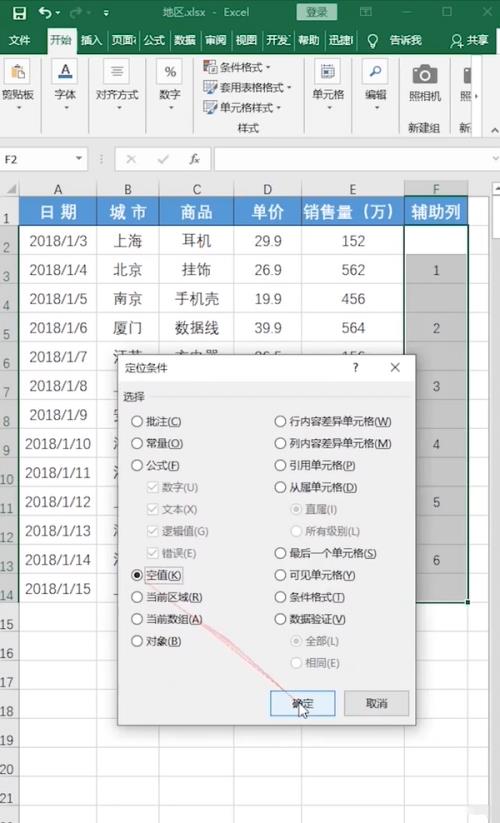
Task: Expand 套用表格格式 dropdown
Action: pyautogui.click(x=247, y=87)
